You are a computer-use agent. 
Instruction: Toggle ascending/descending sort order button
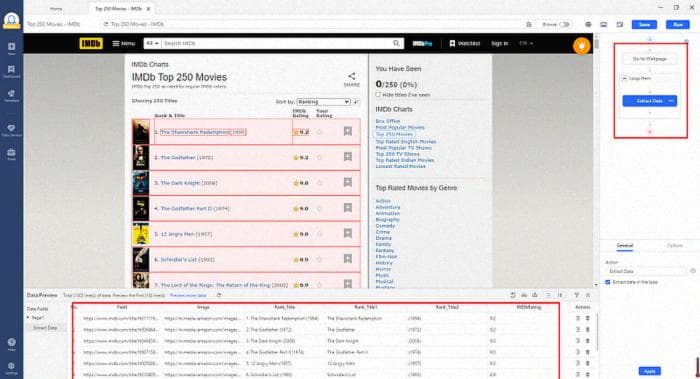[x=356, y=102]
